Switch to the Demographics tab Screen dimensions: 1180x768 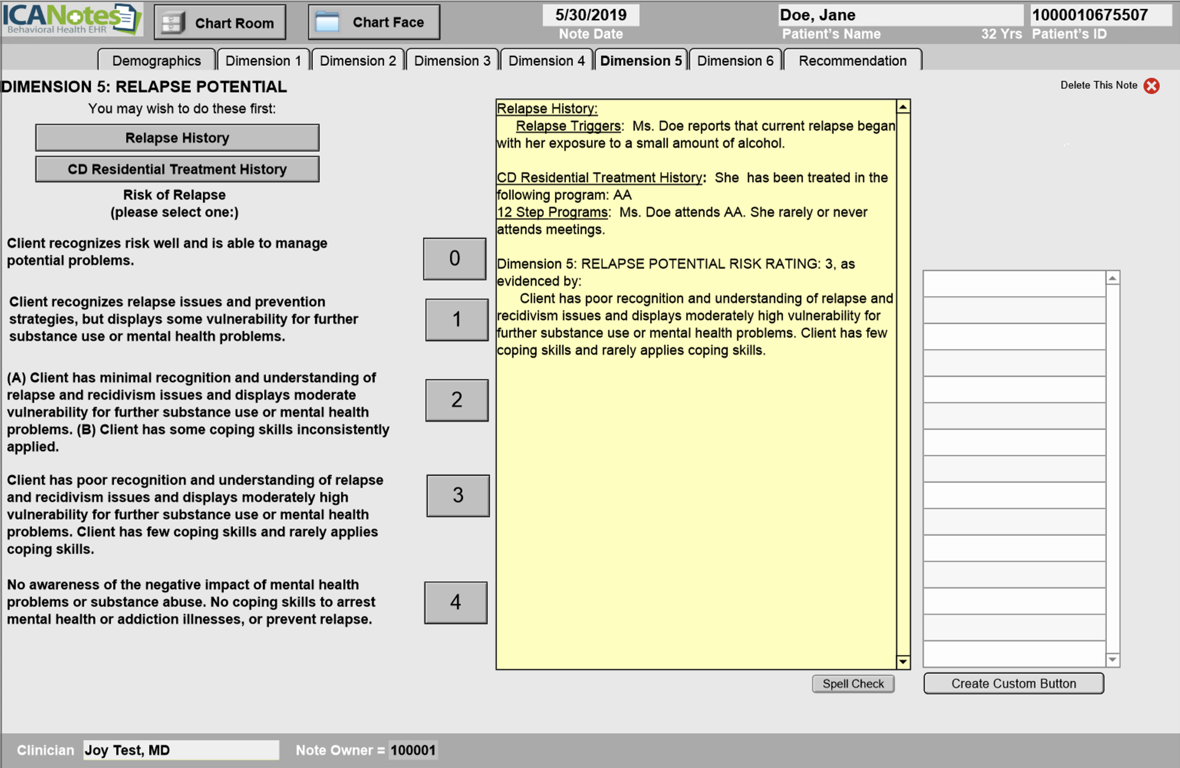(x=156, y=61)
